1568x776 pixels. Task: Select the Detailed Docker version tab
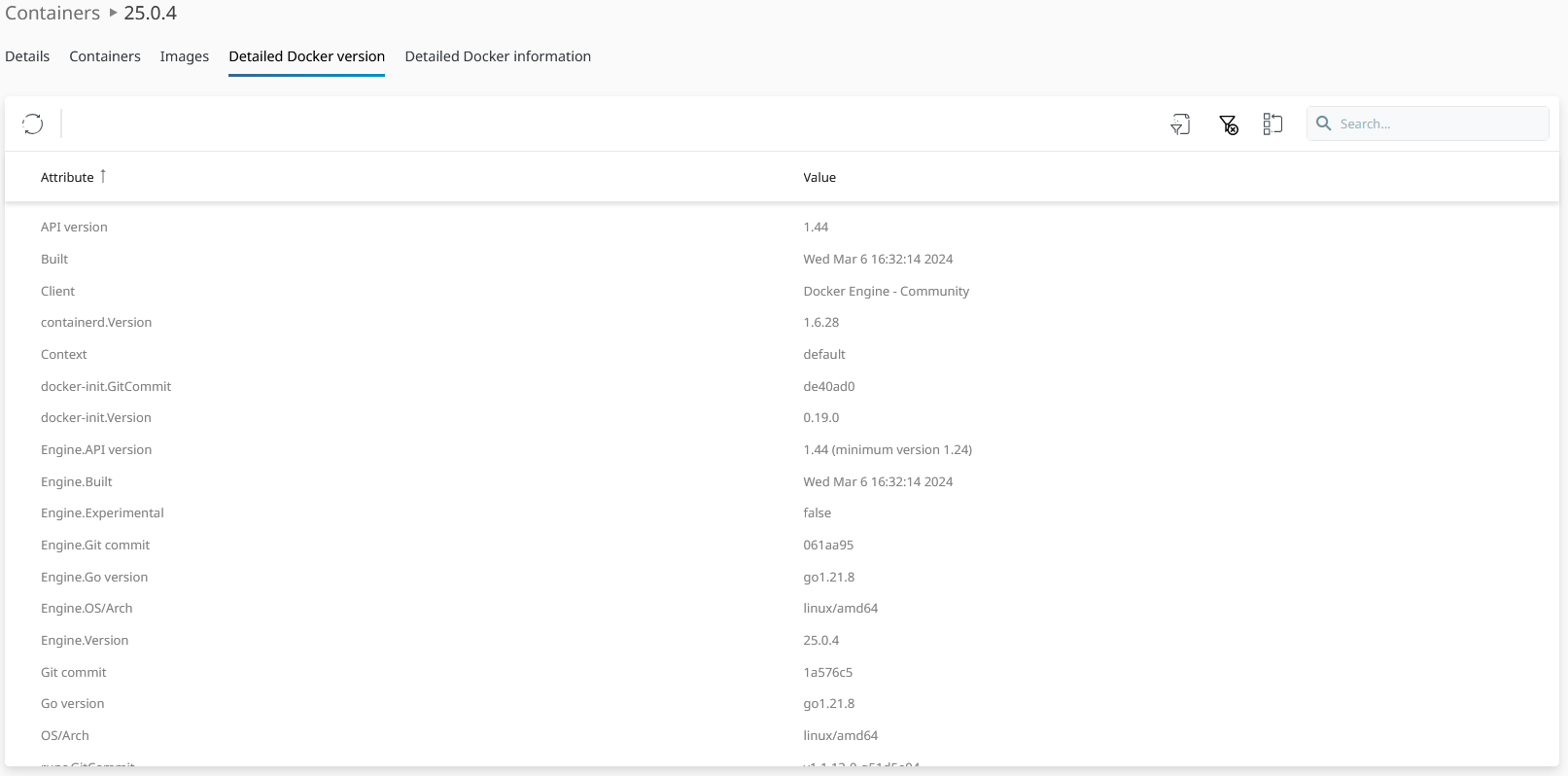click(307, 56)
